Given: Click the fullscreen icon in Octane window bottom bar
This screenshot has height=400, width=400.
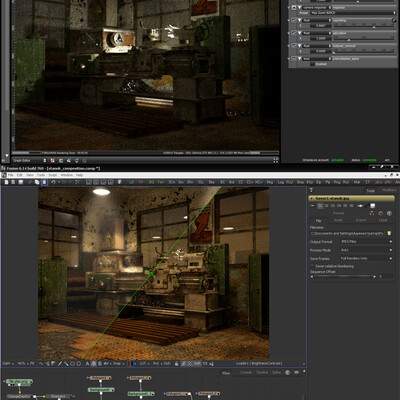Looking at the screenshot, I should click(x=276, y=161).
